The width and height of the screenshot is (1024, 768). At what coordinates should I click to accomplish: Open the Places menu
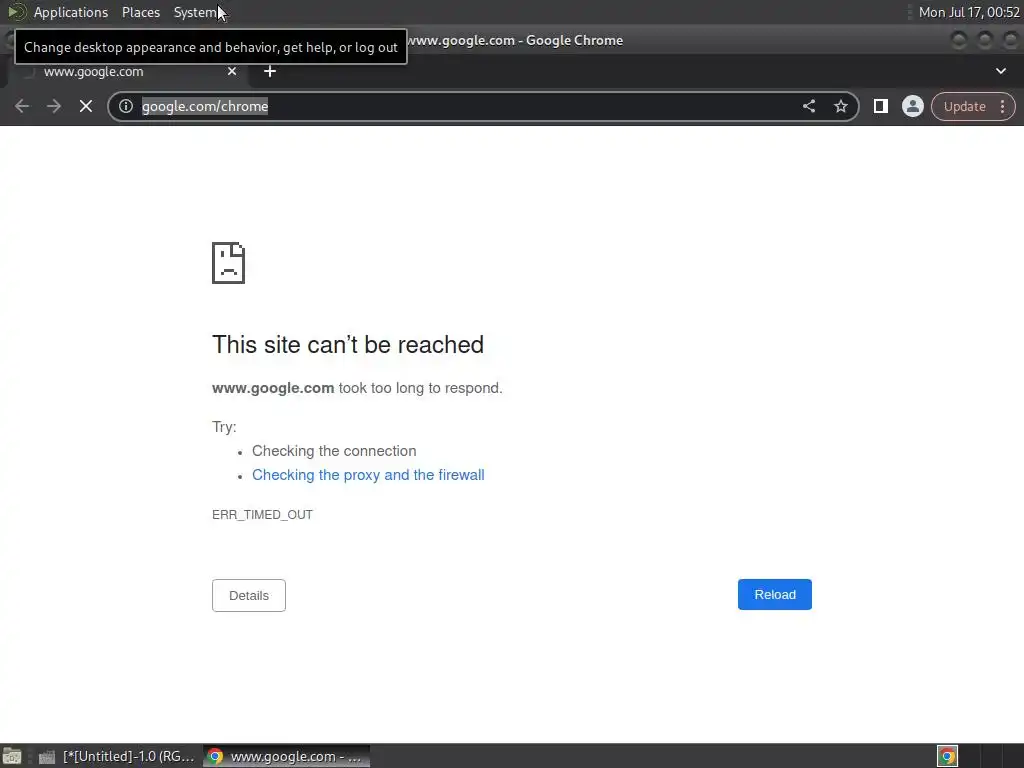coord(141,12)
